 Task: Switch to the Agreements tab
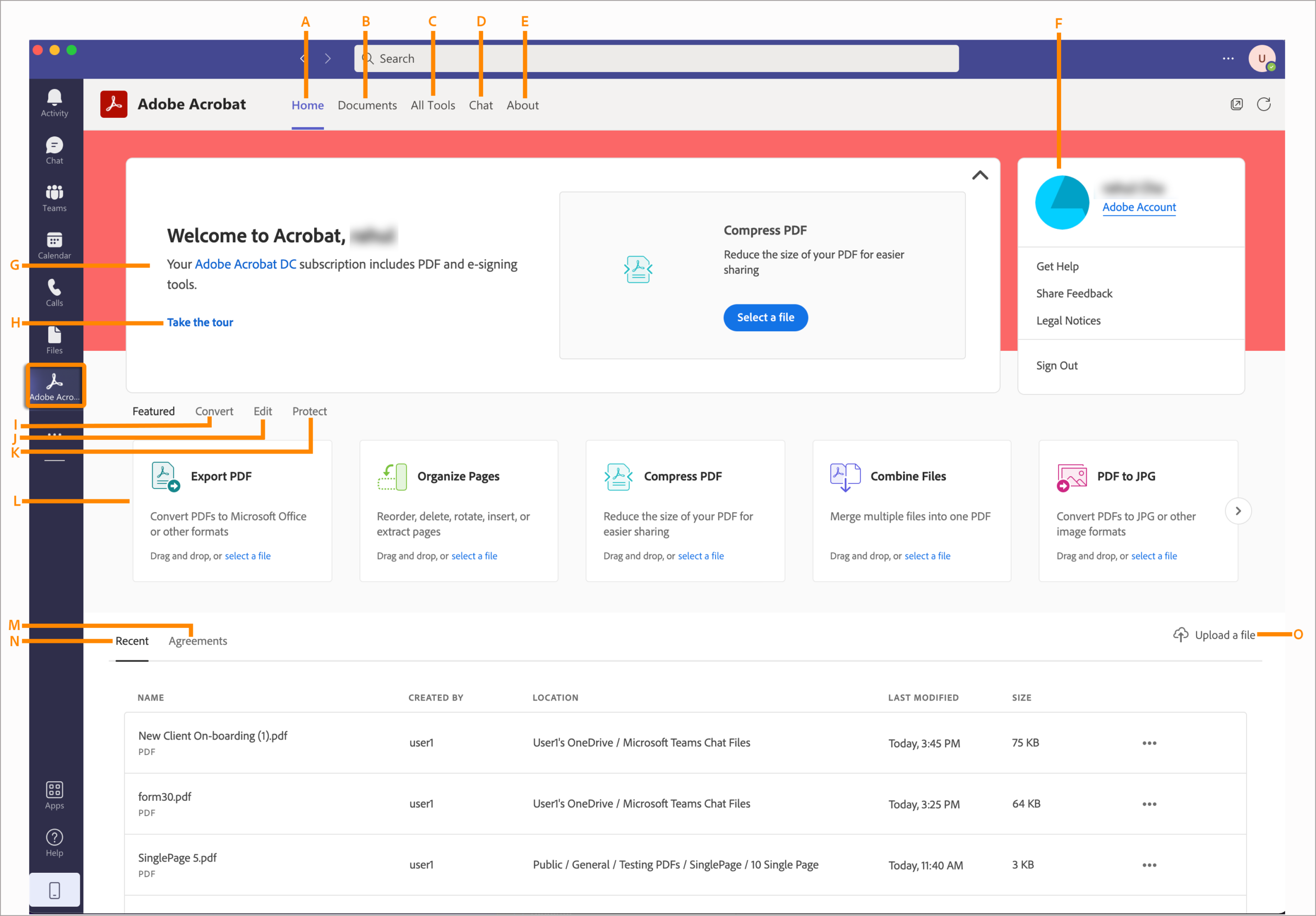coord(198,641)
